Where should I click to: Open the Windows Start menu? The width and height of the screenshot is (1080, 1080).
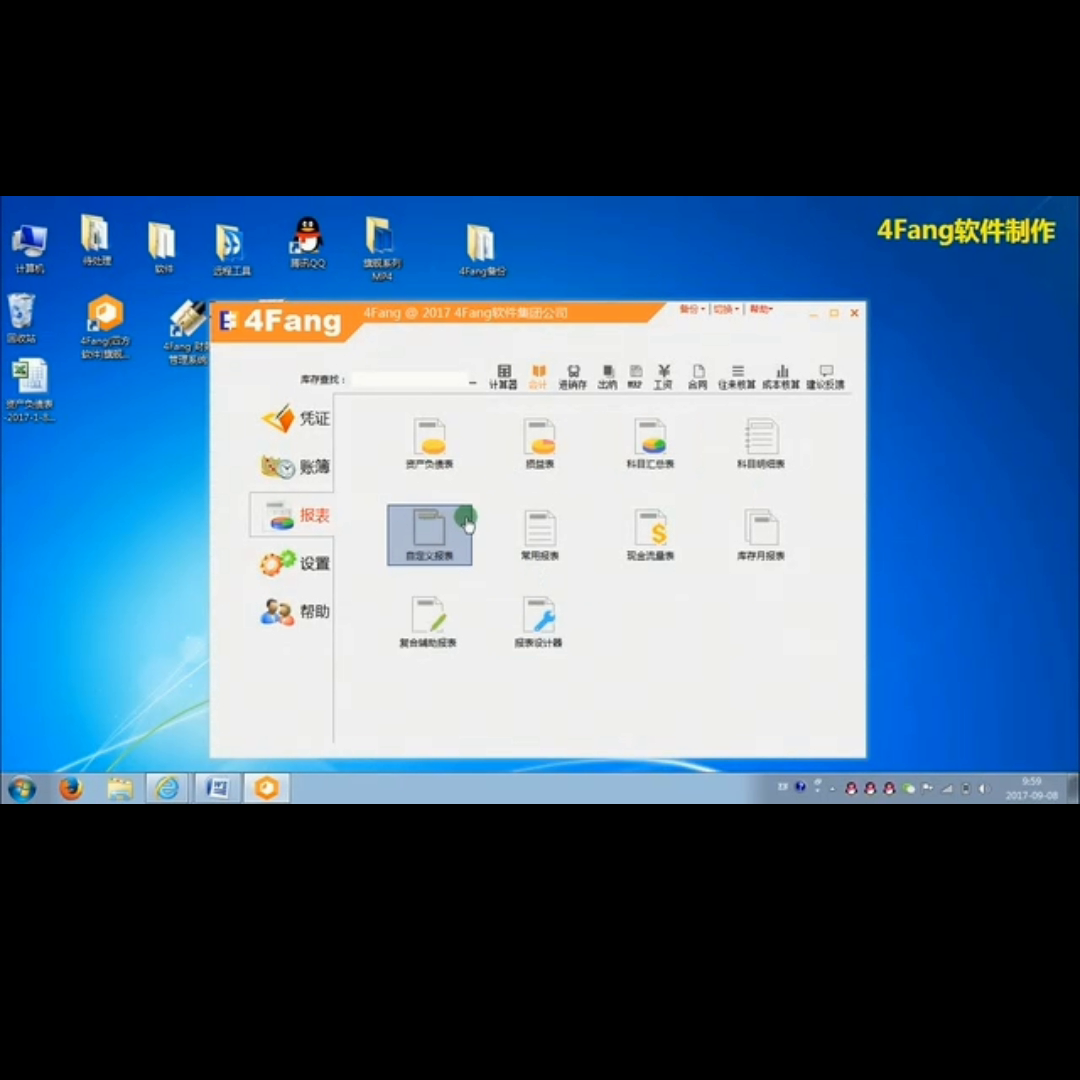coord(22,789)
